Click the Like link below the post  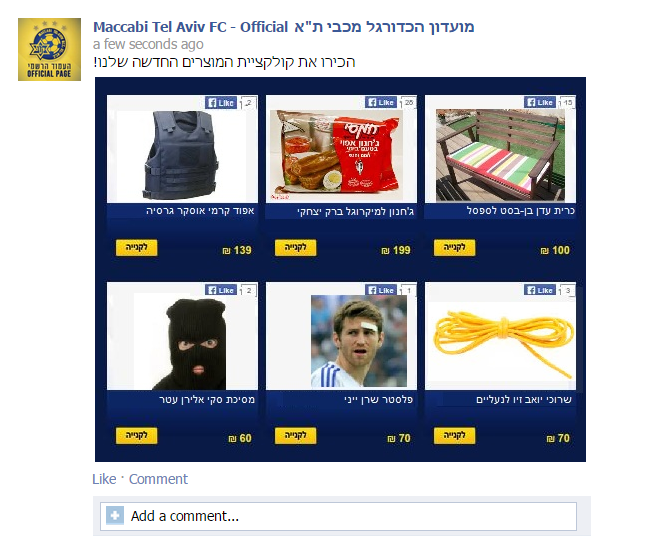coord(104,479)
